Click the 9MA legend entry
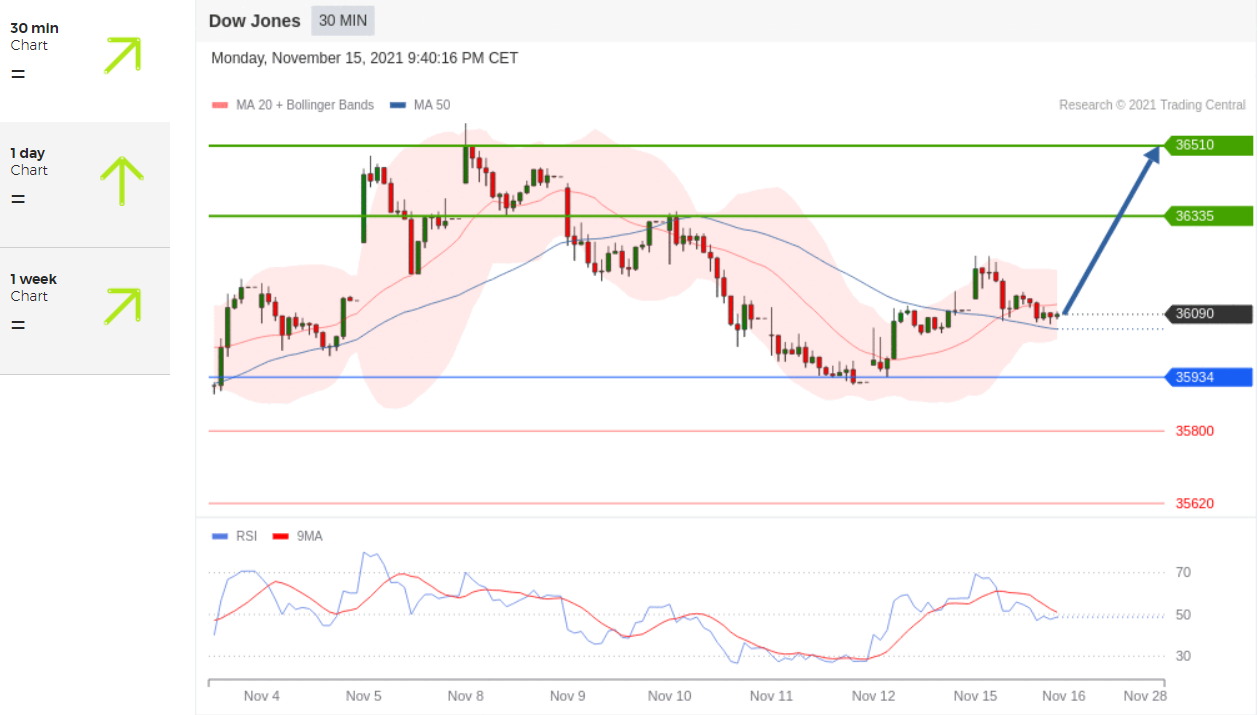The image size is (1258, 715). 297,536
